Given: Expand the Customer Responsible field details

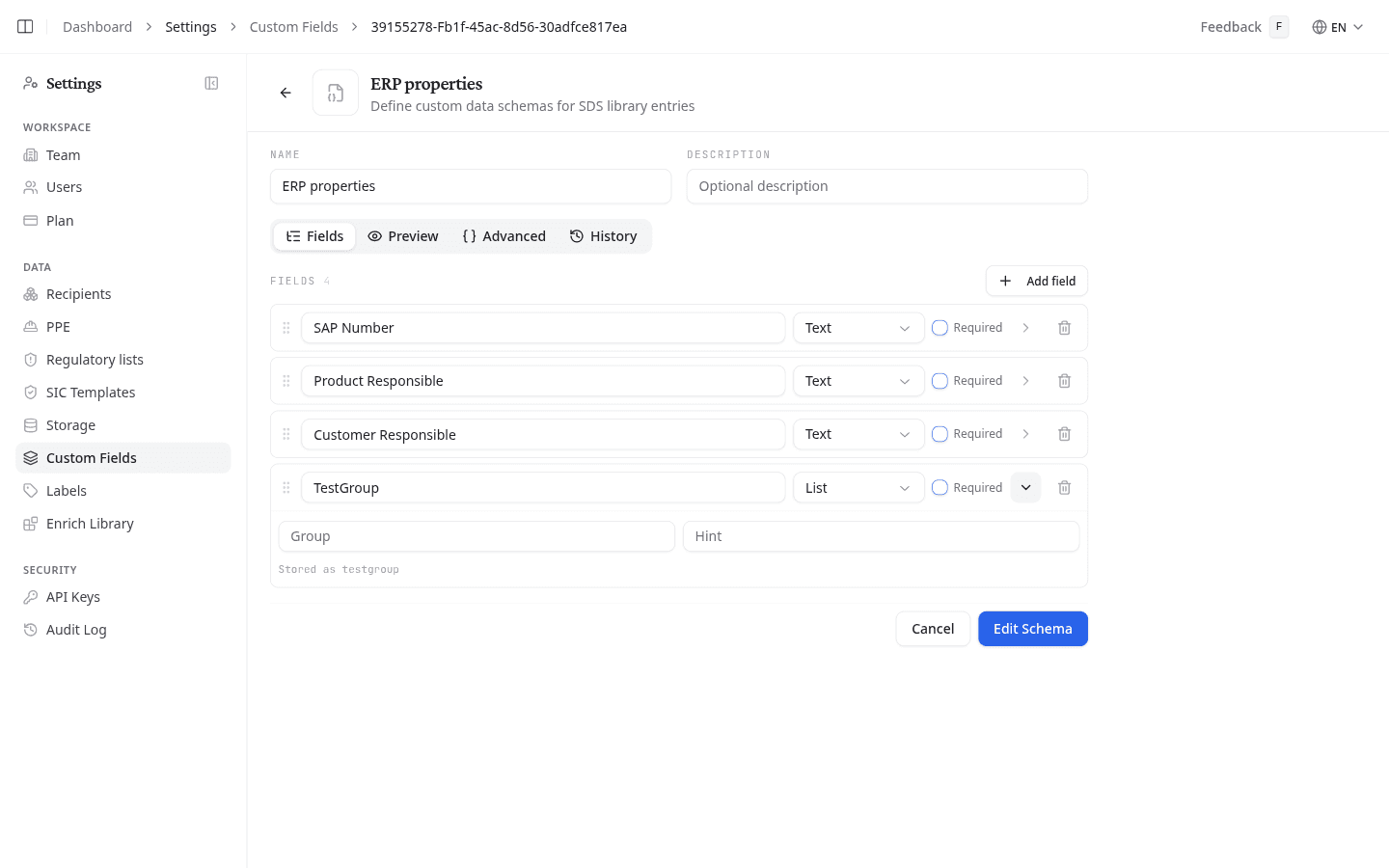Looking at the screenshot, I should tap(1025, 434).
